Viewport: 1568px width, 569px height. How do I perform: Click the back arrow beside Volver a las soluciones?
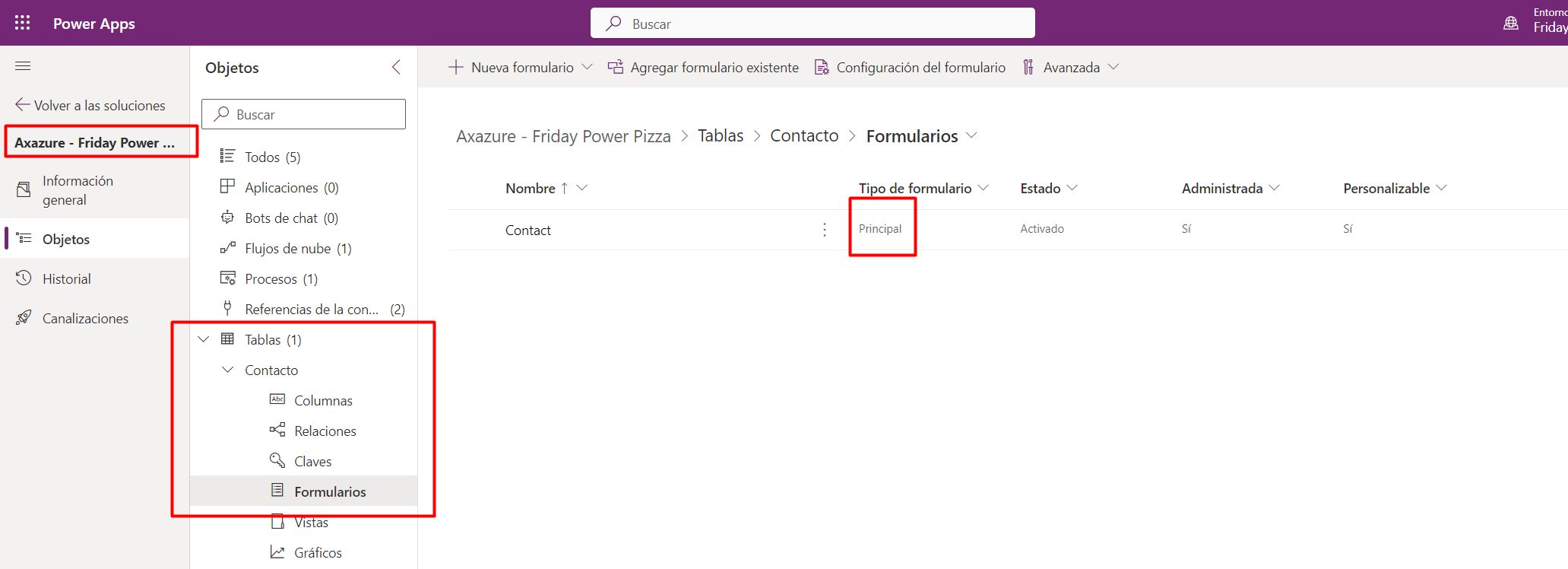tap(23, 105)
